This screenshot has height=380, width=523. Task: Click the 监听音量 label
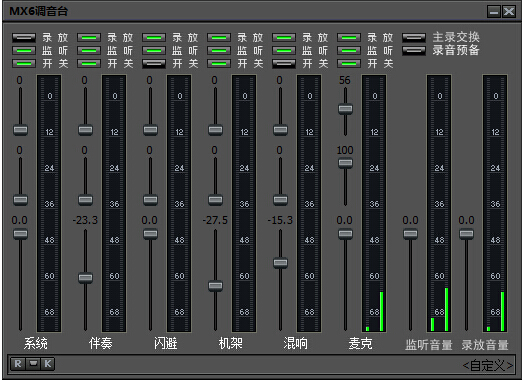tap(429, 345)
